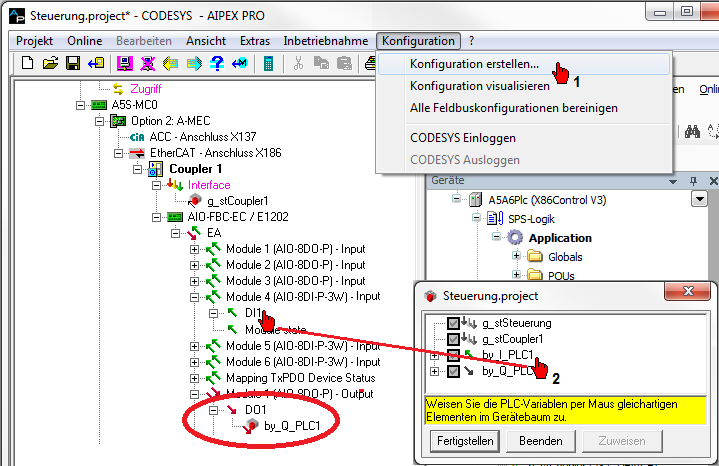This screenshot has width=719, height=466.
Task: Select Module 6 (AIO-8DI-P-3W) - Input
Action: pyautogui.click(x=303, y=362)
